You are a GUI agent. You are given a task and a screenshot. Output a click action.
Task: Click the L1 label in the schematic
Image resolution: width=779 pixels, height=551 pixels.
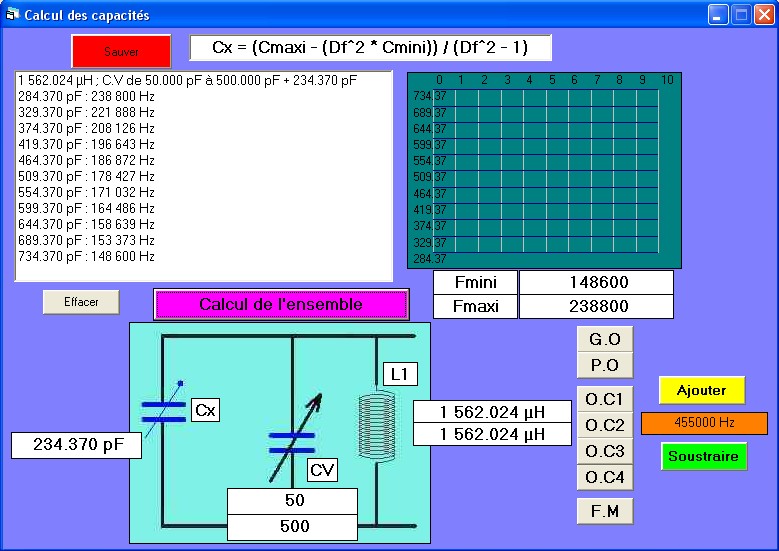(400, 374)
